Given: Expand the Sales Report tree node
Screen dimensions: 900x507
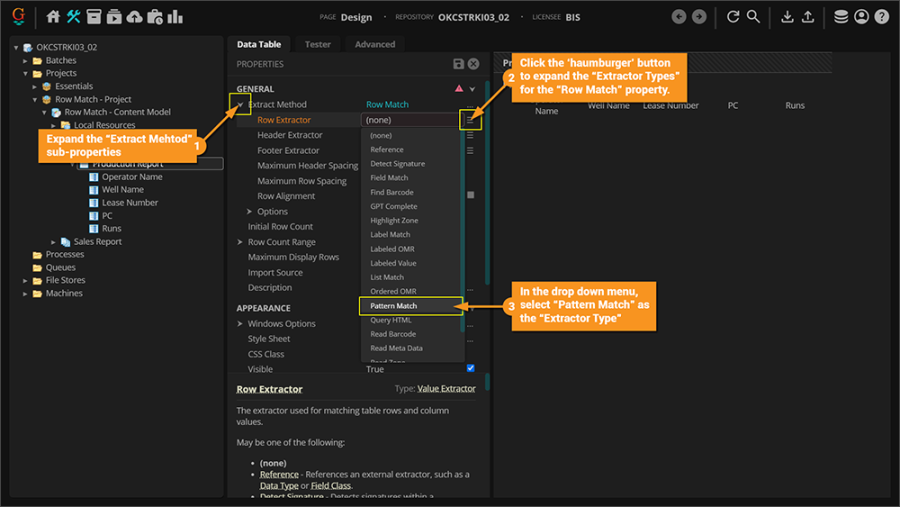Looking at the screenshot, I should pos(54,241).
